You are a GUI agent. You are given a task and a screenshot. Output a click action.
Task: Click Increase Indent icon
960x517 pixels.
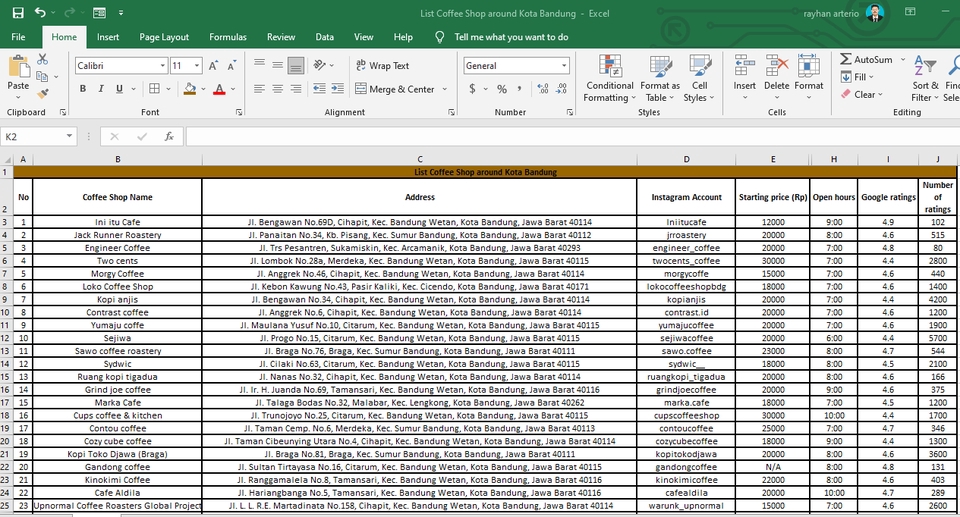(x=337, y=89)
